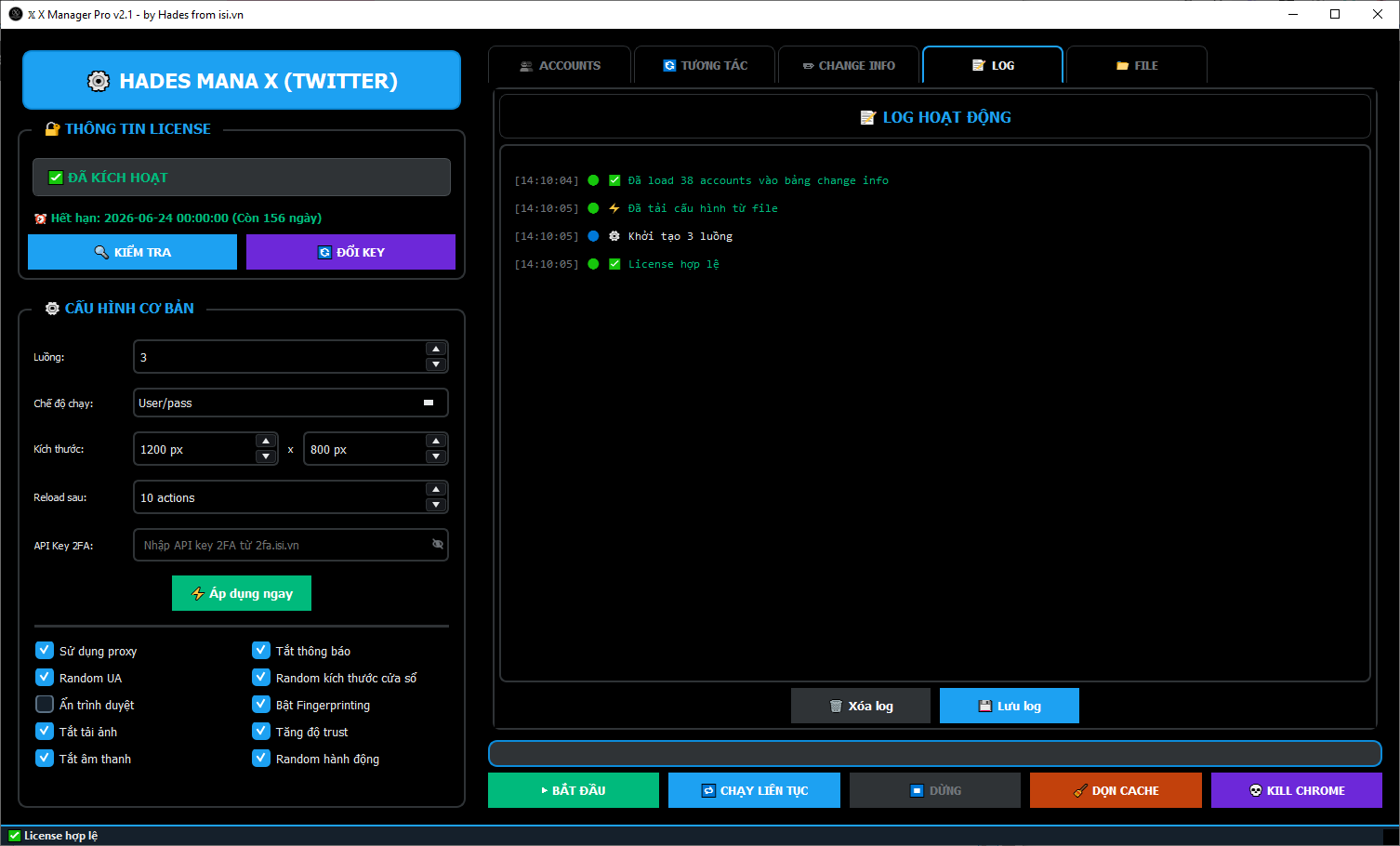Click the progress bar above BẮT ĐẦU
The width and height of the screenshot is (1400, 846).
(x=933, y=753)
